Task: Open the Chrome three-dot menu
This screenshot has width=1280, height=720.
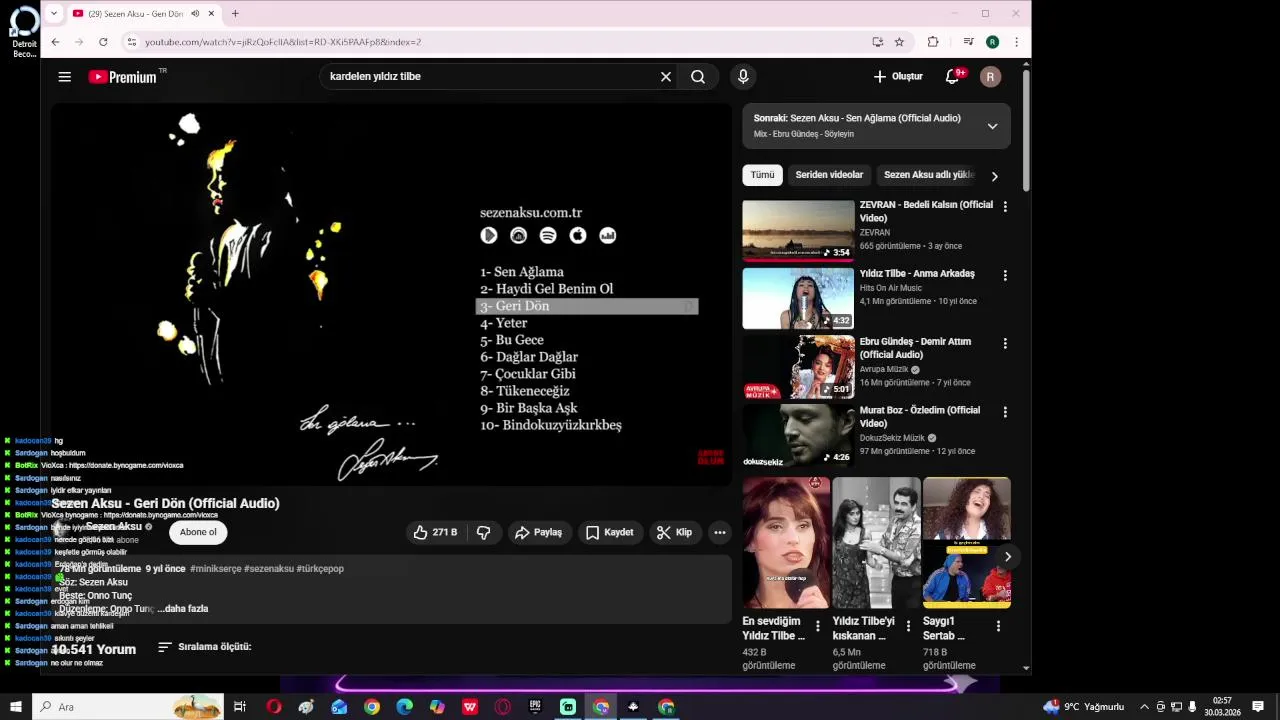Action: point(1016,42)
